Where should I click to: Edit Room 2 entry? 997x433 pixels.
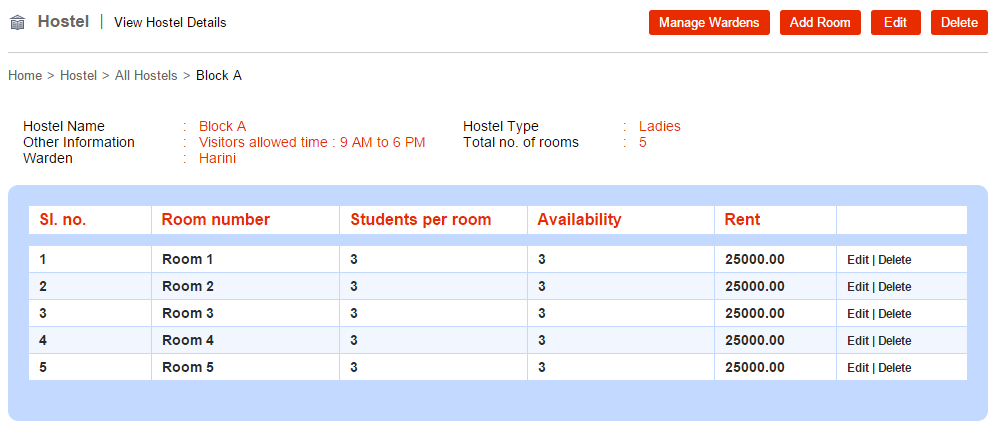point(857,287)
